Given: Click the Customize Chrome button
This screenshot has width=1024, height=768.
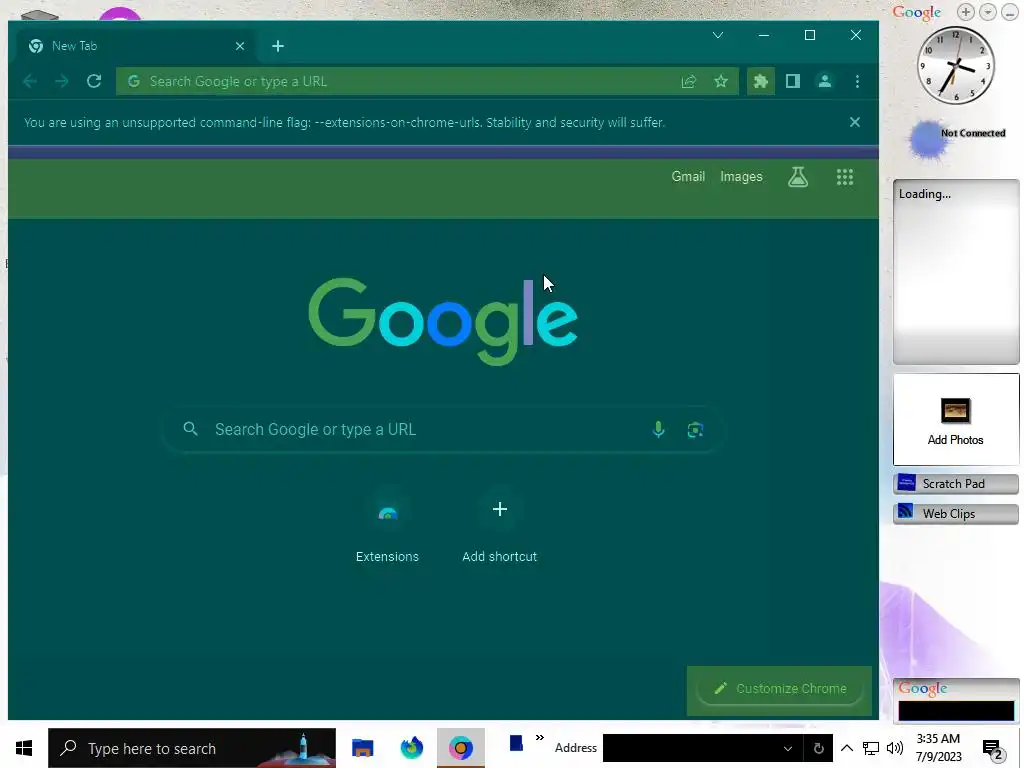Looking at the screenshot, I should (x=780, y=688).
